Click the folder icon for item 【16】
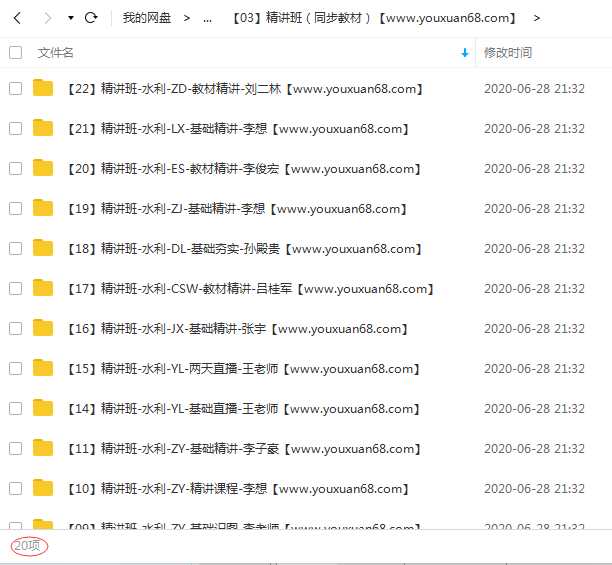This screenshot has width=612, height=565. coord(43,328)
